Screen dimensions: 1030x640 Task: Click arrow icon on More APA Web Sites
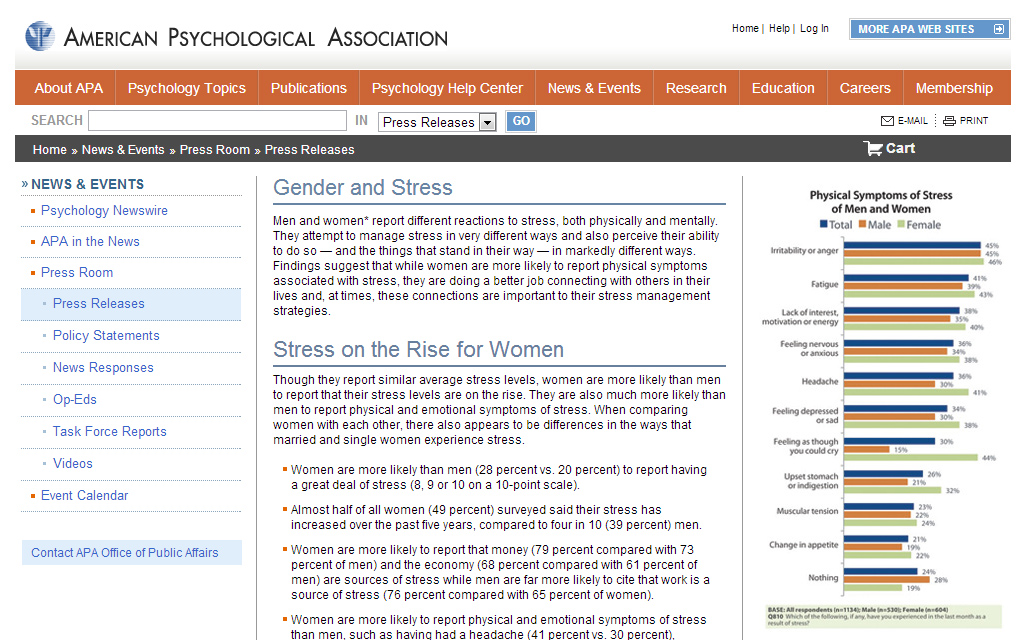[998, 29]
